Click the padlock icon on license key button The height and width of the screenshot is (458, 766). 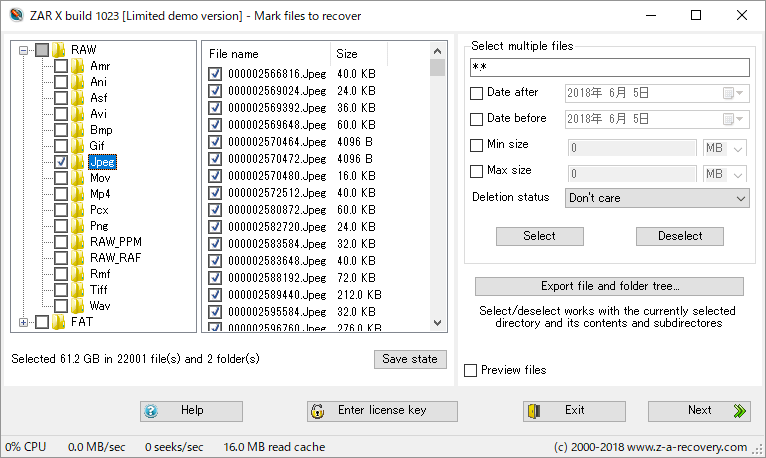(318, 411)
